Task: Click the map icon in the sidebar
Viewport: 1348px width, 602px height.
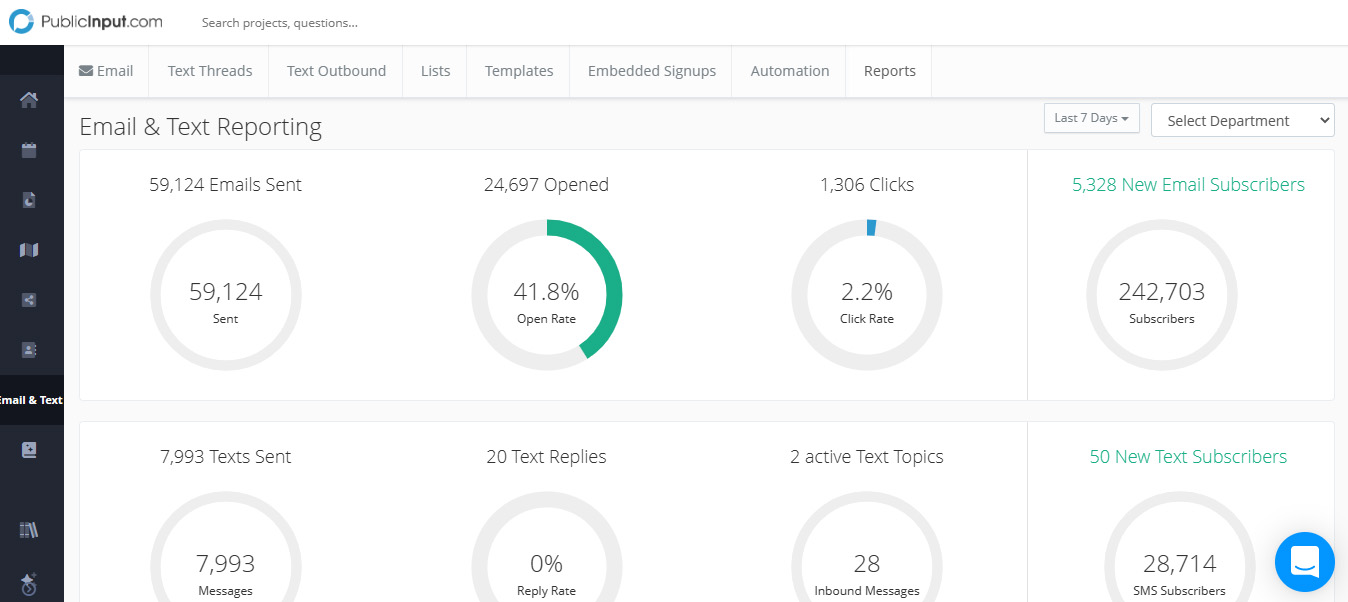Action: pyautogui.click(x=29, y=250)
